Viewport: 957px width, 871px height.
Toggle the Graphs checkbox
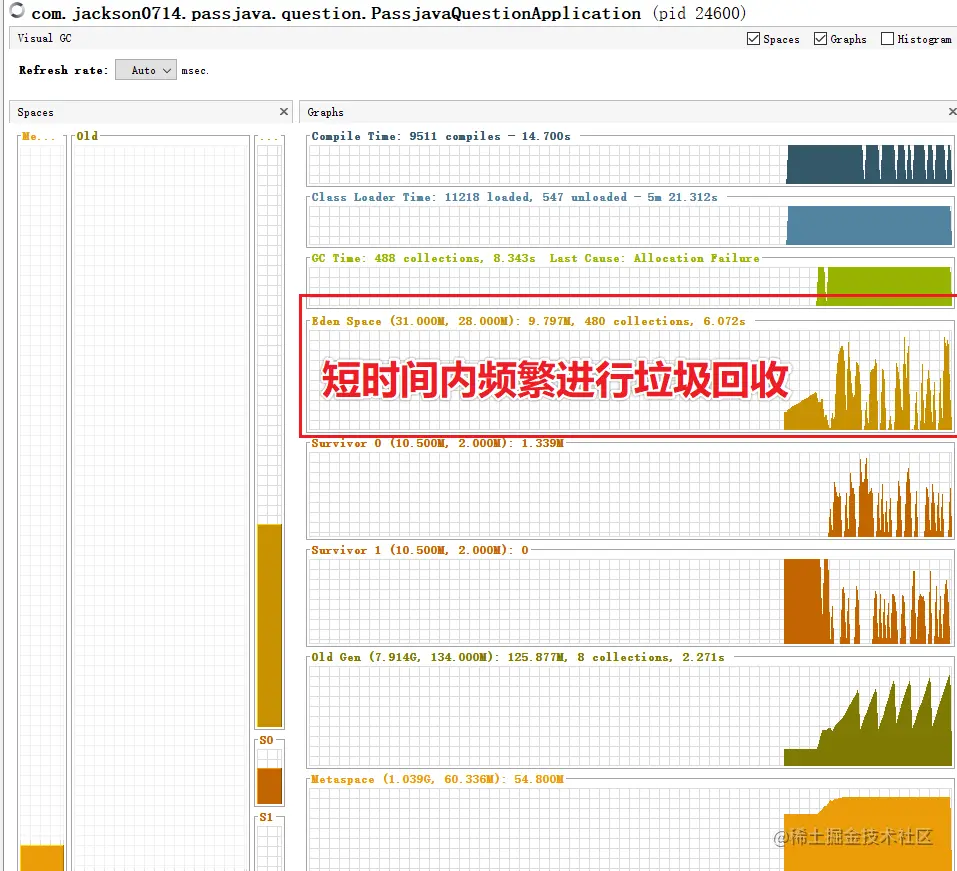click(820, 39)
